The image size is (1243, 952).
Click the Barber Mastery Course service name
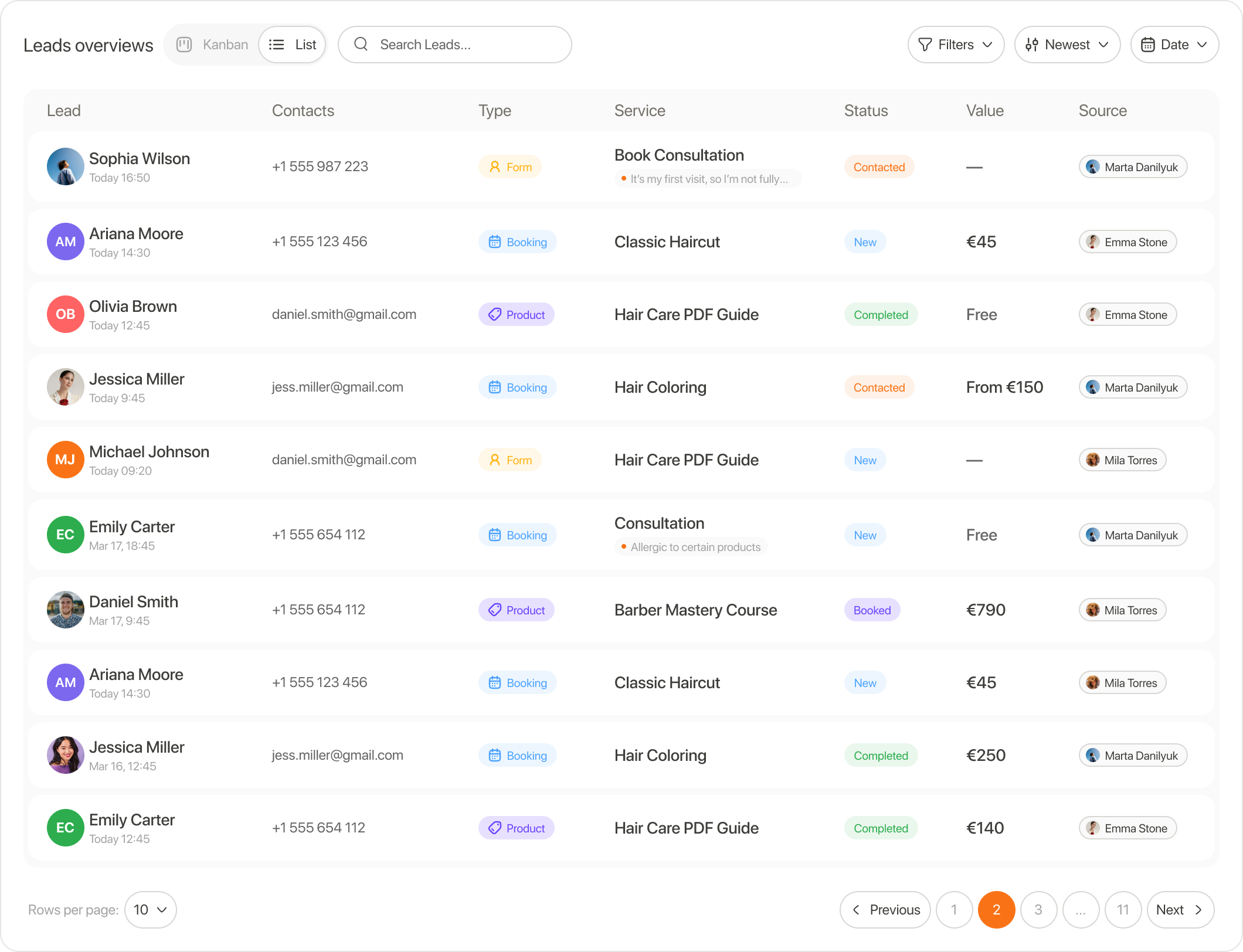[695, 610]
